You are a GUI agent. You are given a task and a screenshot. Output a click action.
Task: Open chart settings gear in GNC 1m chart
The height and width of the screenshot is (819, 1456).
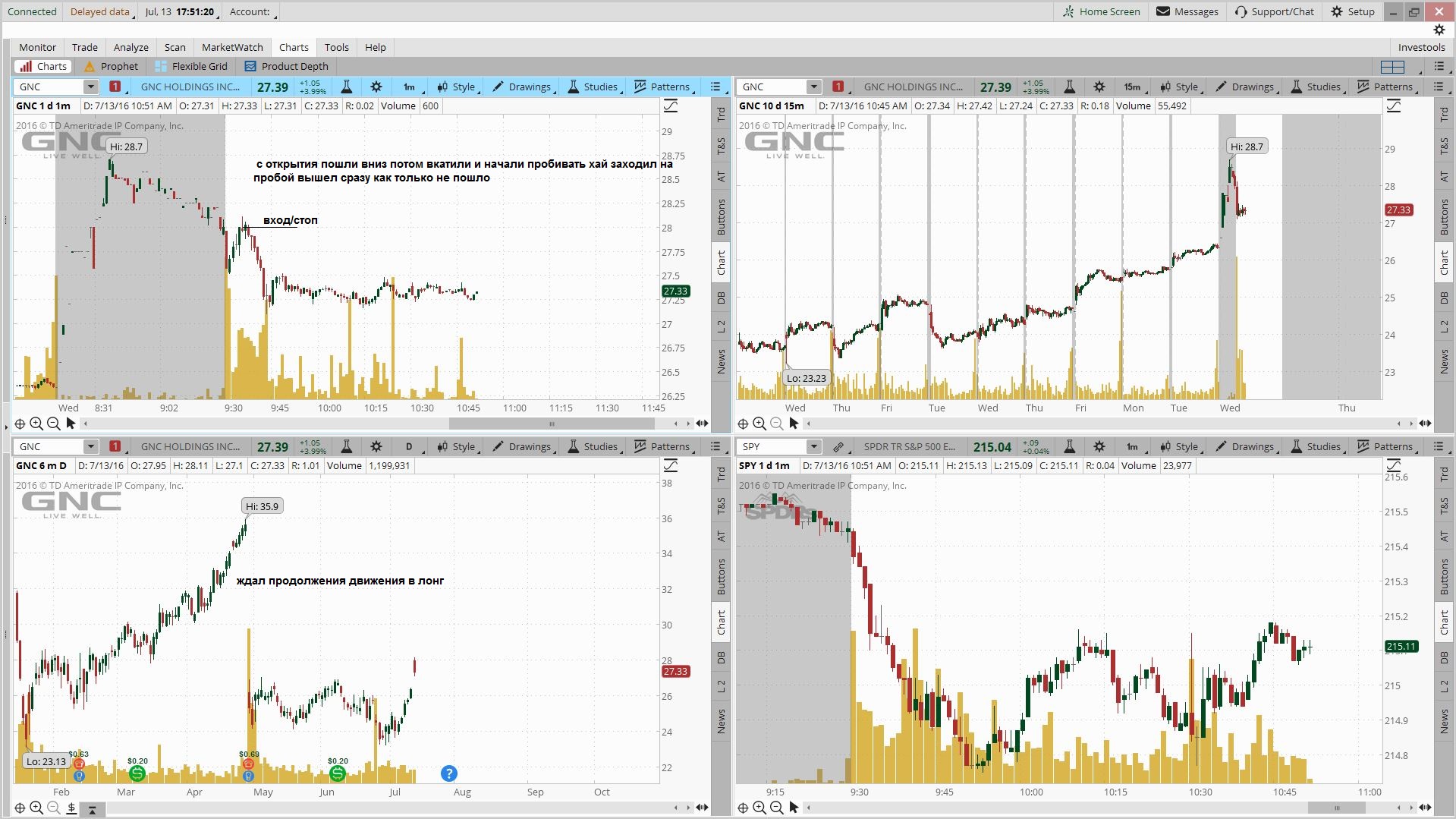coord(376,87)
